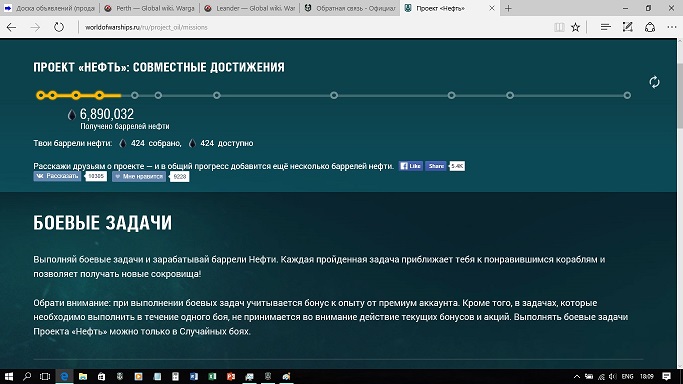This screenshot has height=384, width=683.
Task: Open File Explorer from taskbar
Action: point(83,377)
